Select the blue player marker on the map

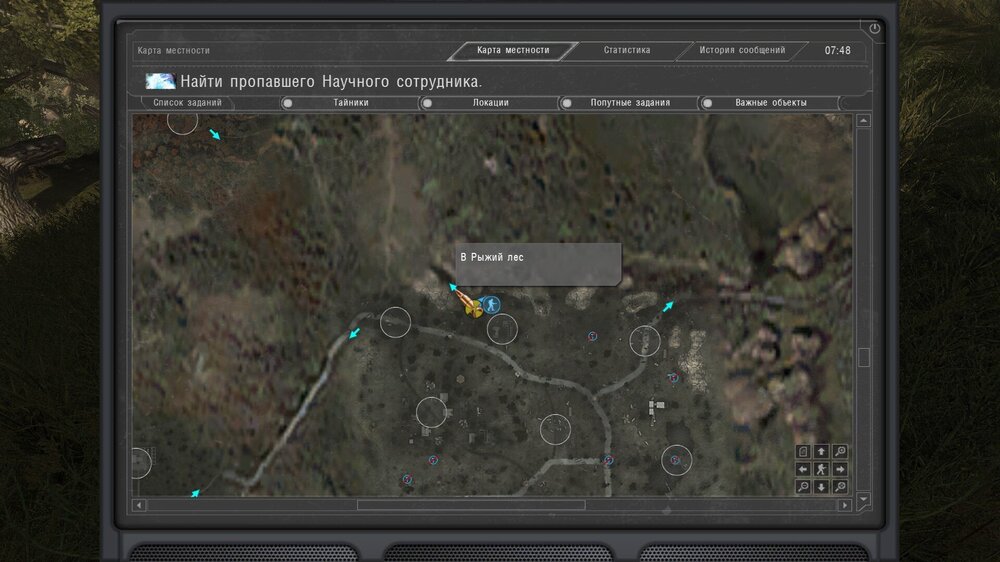pyautogui.click(x=490, y=305)
